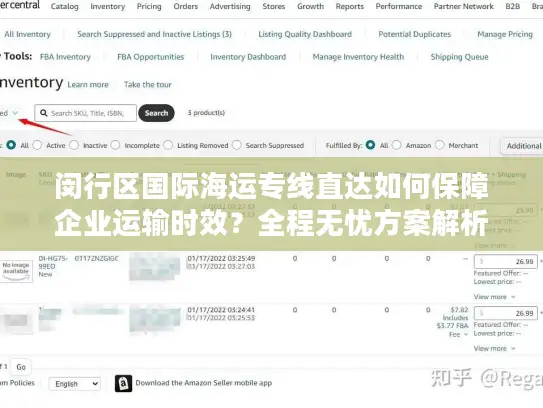Viewport: 543px width, 408px height.
Task: Open the Additional filters button
Action: 522,146
